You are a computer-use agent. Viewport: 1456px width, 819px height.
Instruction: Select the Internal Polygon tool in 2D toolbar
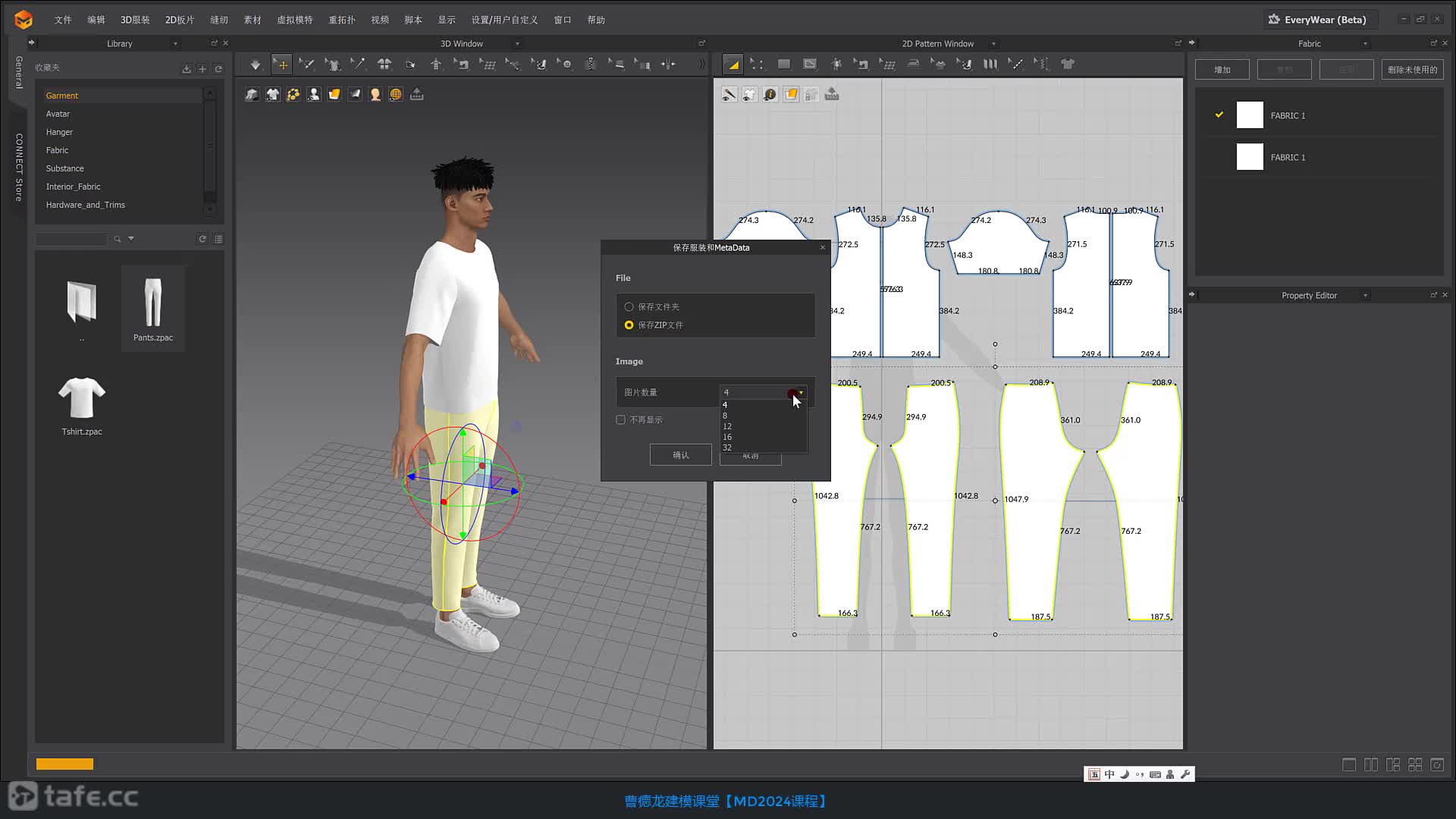[x=810, y=65]
